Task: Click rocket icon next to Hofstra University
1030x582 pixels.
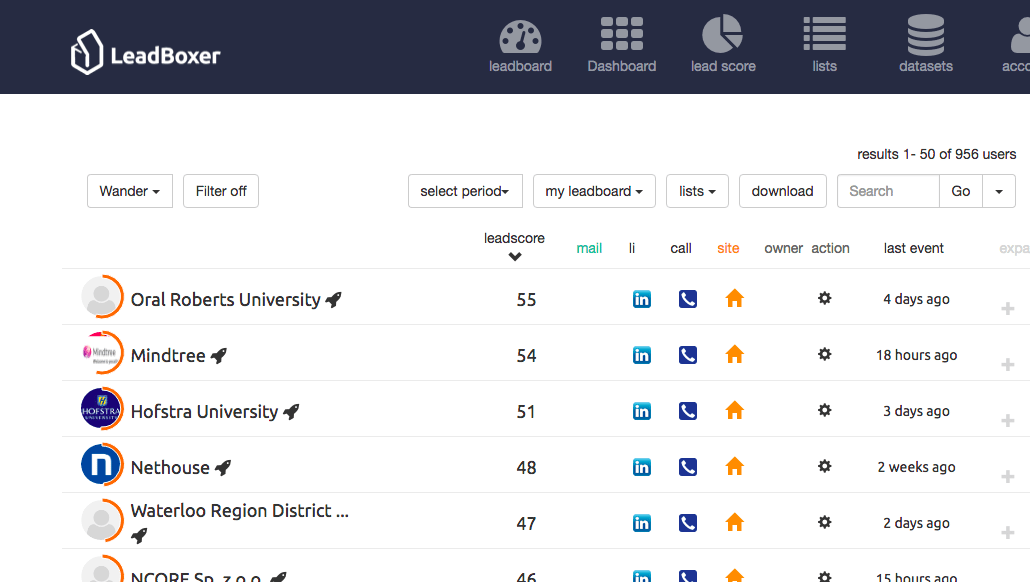Action: pos(291,411)
